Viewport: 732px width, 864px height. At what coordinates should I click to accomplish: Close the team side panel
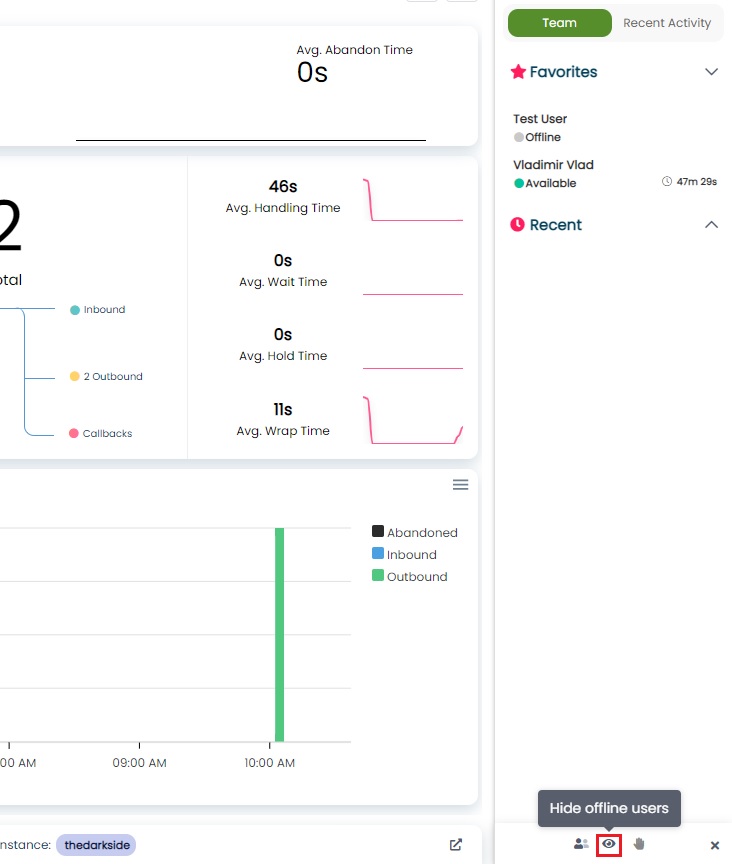click(x=714, y=845)
